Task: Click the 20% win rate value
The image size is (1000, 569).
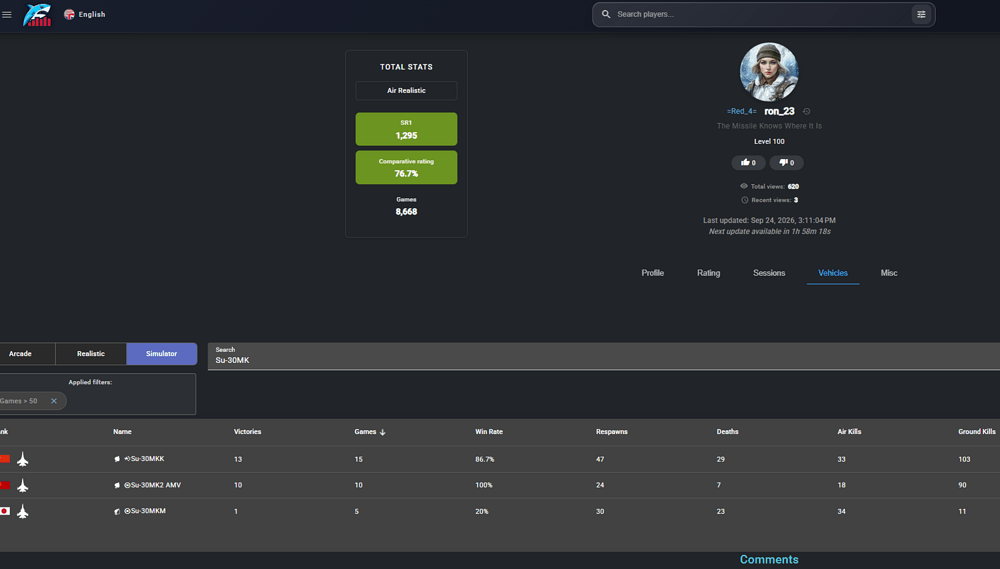Action: click(x=482, y=512)
